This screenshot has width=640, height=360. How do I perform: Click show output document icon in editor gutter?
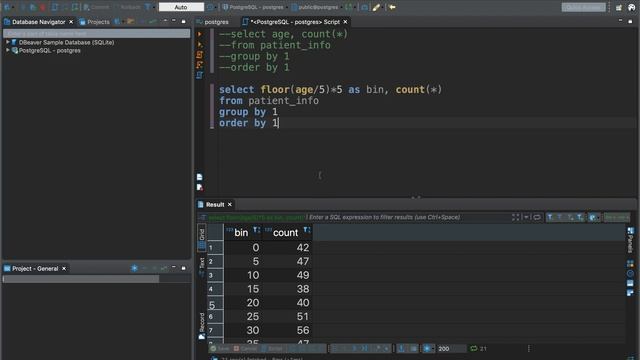click(199, 187)
